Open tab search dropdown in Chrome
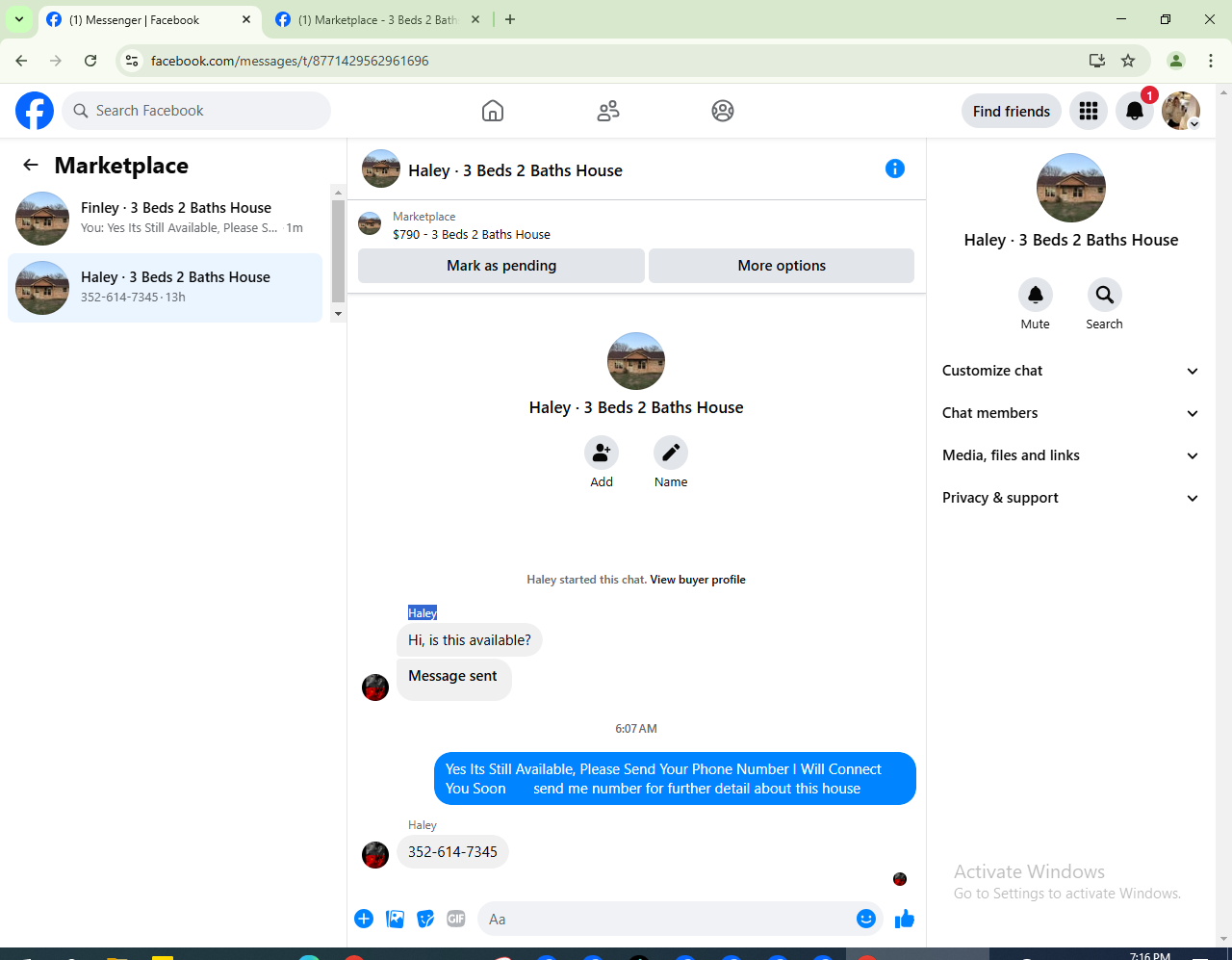Screen dimensions: 1232x960 (19, 19)
